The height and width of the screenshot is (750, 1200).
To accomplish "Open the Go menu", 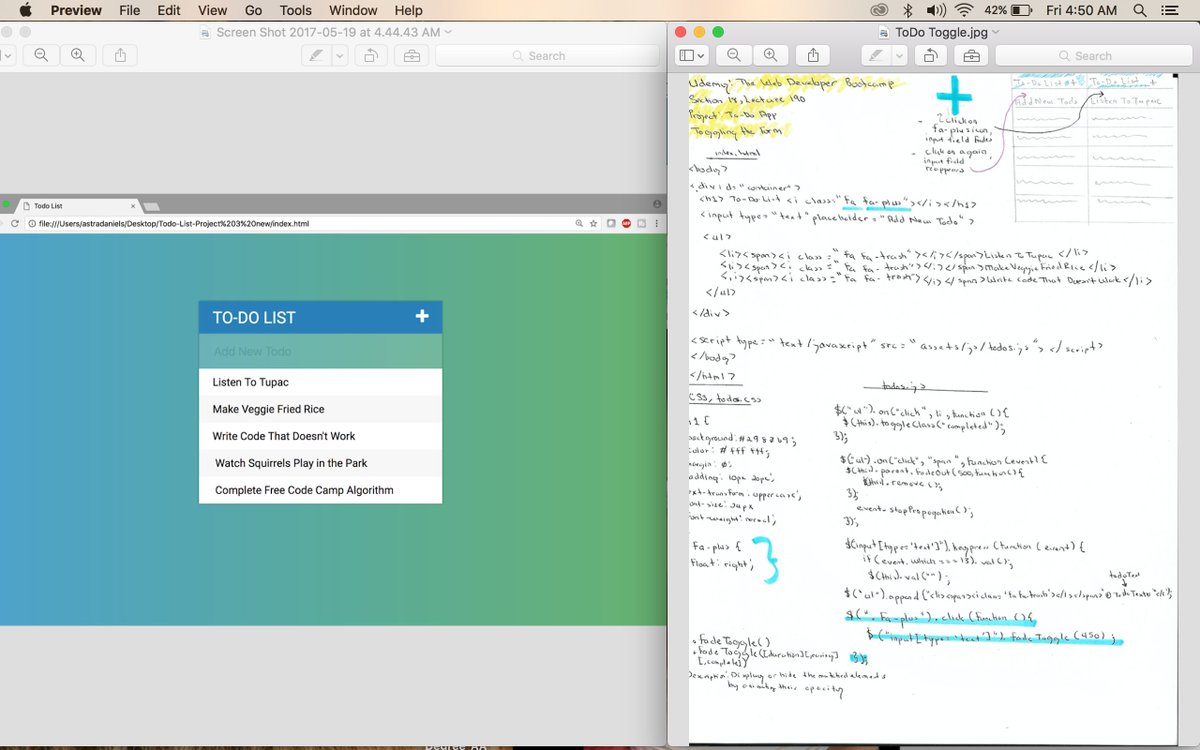I will click(x=254, y=10).
